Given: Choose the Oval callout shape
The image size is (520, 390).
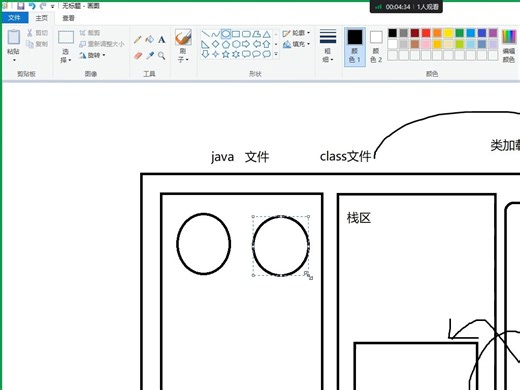Looking at the screenshot, I should coord(256,54).
